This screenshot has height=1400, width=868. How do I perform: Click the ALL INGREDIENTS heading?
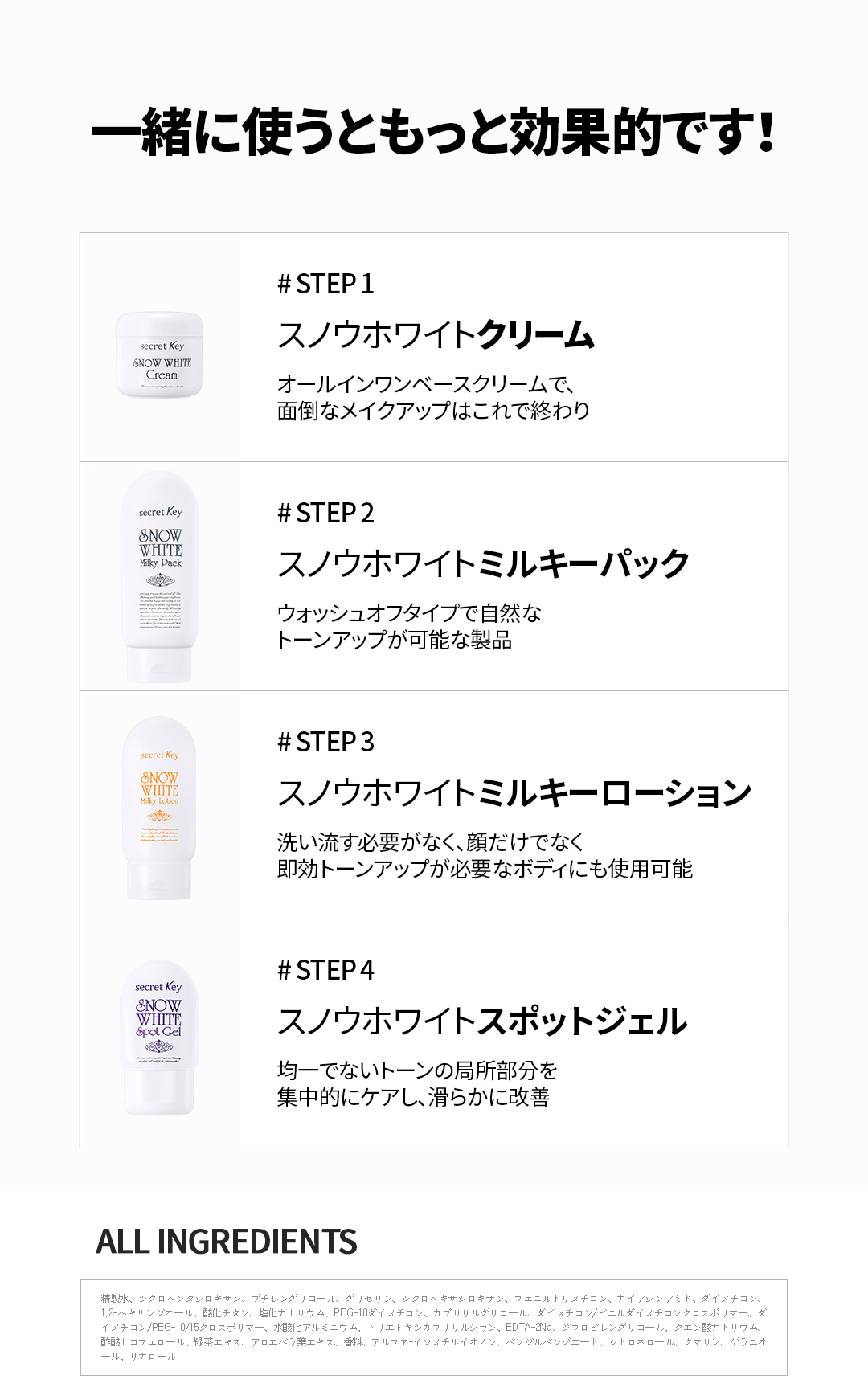[x=227, y=1242]
